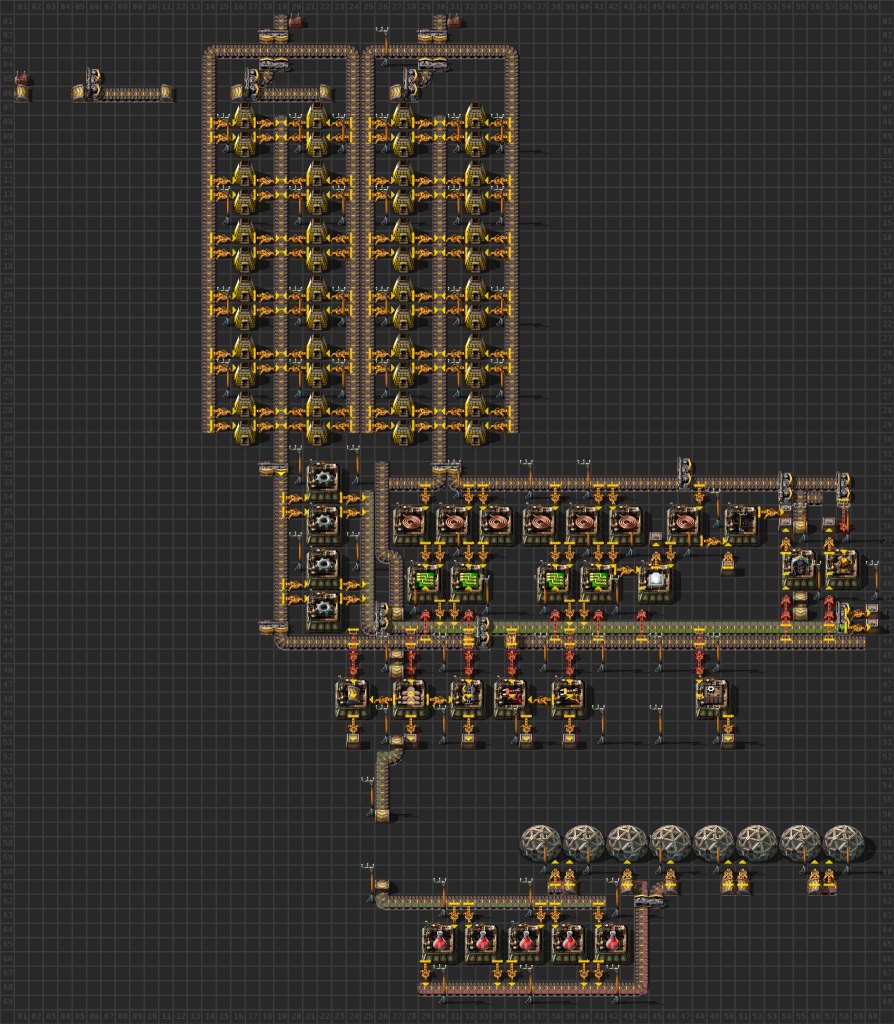The width and height of the screenshot is (894, 1024).
Task: Click the bottom-left furnace of the left smelting block
Action: point(244,431)
